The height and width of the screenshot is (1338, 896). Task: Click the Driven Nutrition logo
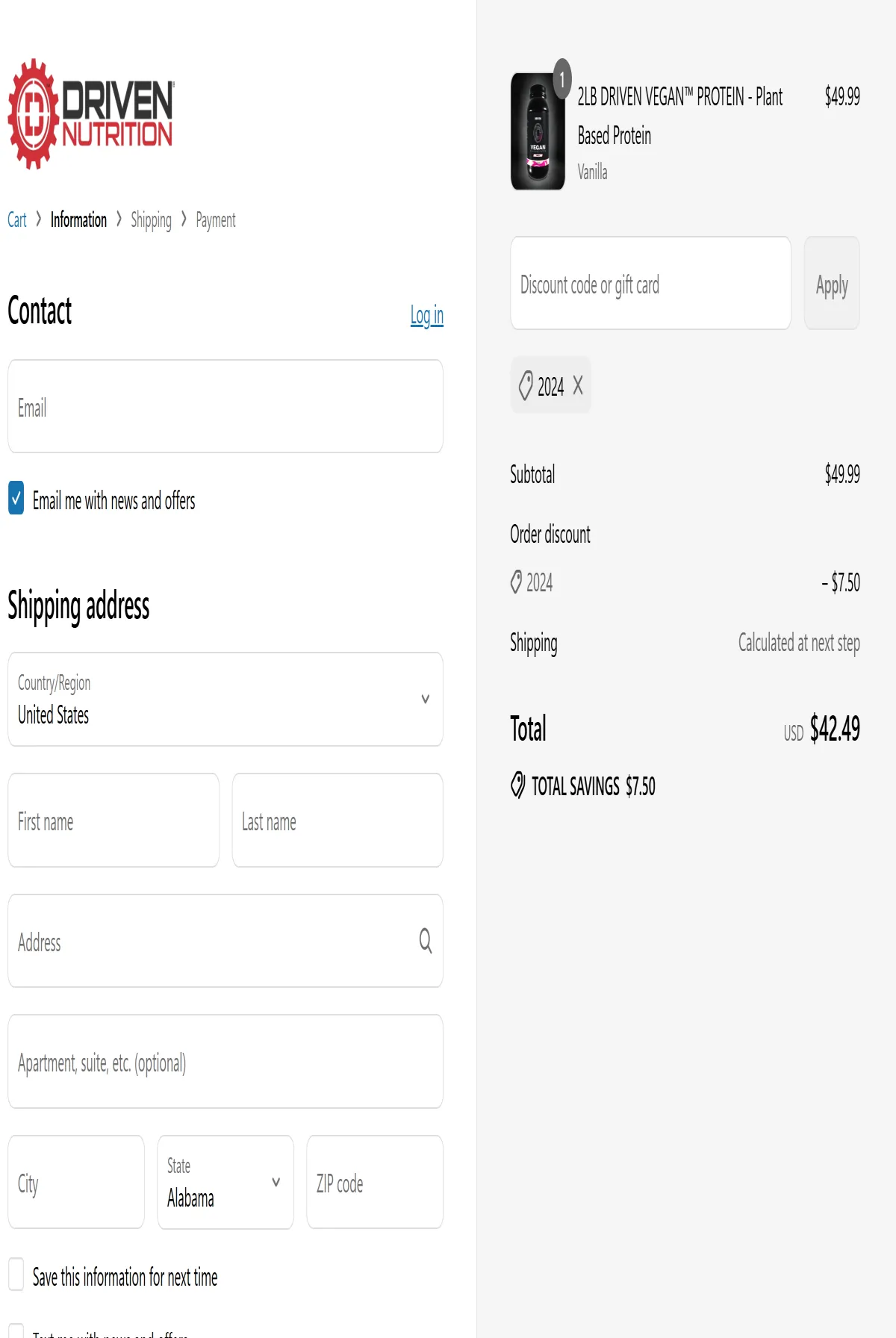[x=90, y=114]
